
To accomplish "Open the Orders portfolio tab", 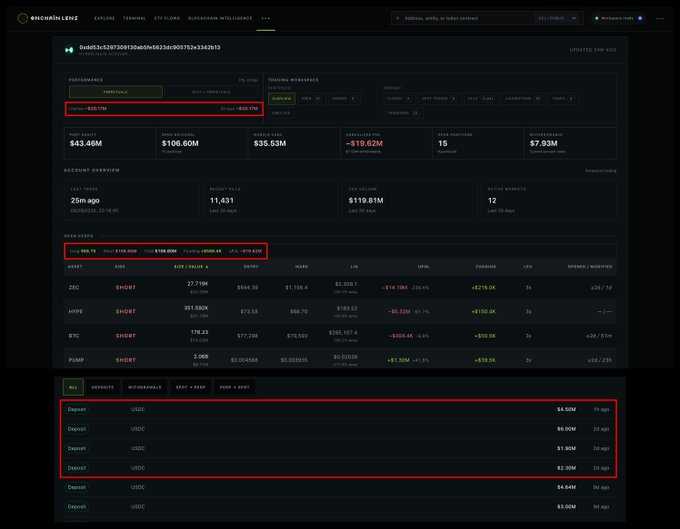I will 343,98.
